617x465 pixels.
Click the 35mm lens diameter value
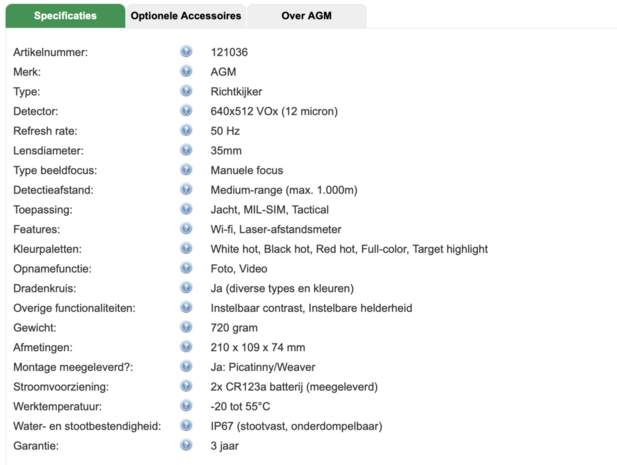point(226,151)
